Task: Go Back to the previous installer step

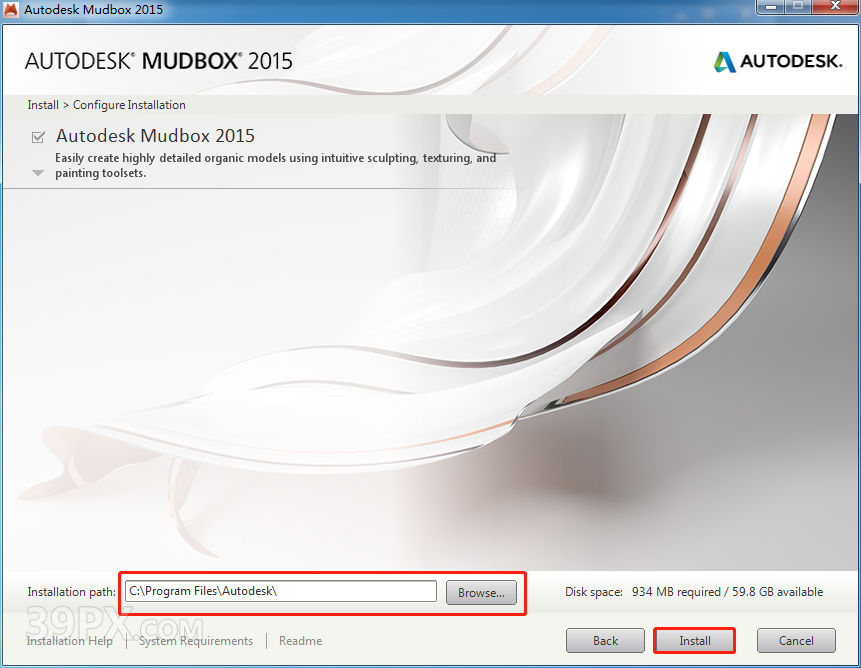Action: (605, 640)
